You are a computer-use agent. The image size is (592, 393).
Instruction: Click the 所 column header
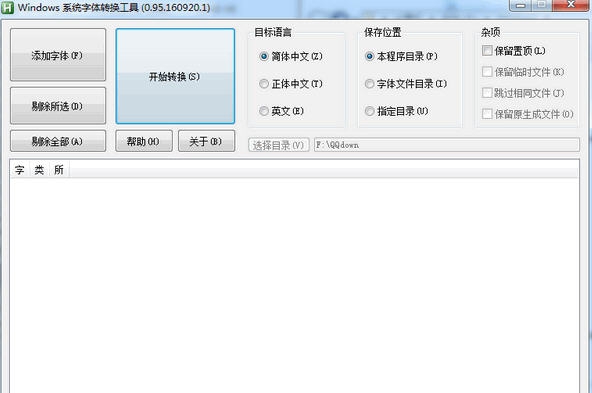tap(59, 170)
